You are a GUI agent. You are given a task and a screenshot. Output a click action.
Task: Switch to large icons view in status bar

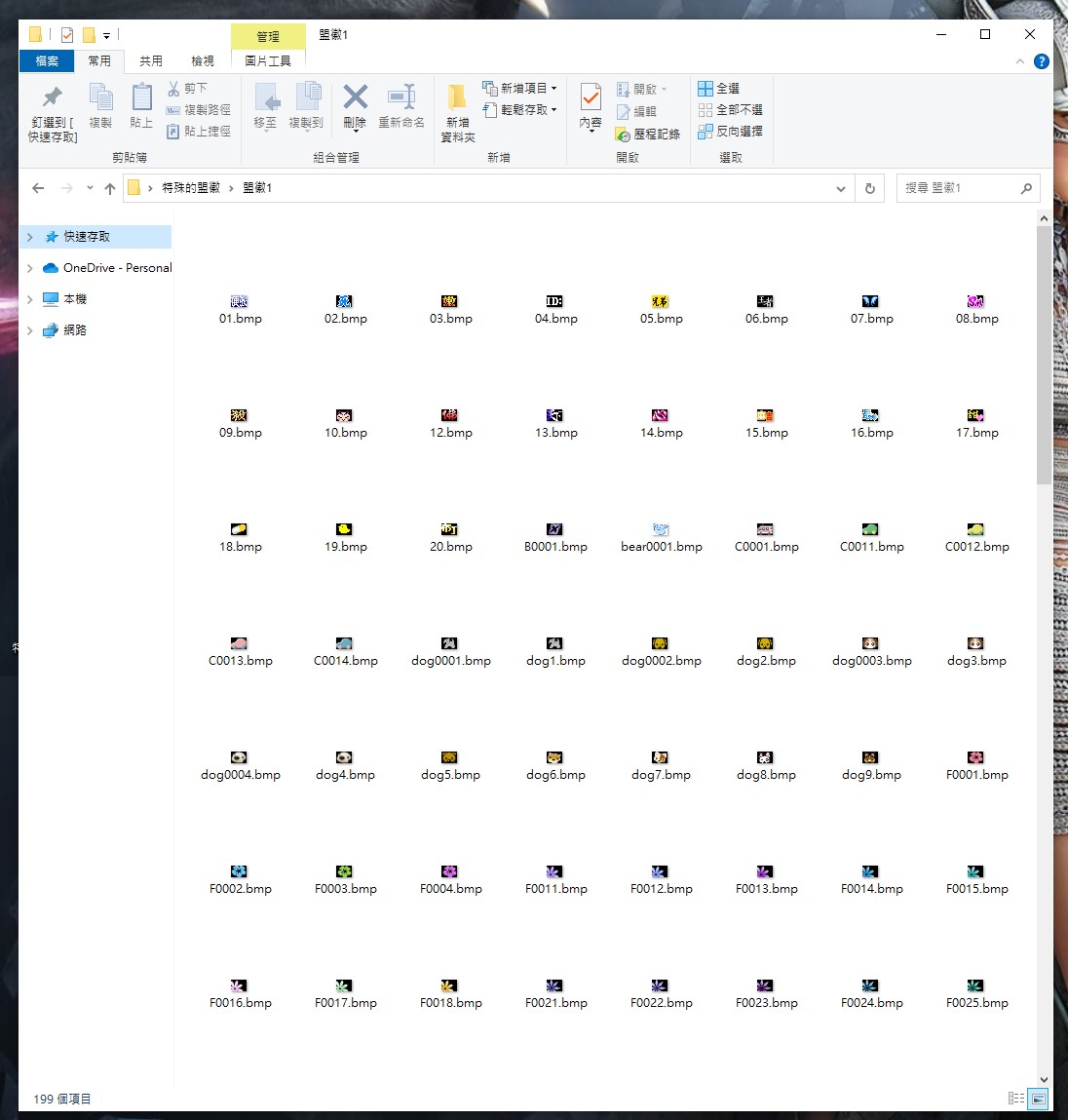click(1039, 1099)
